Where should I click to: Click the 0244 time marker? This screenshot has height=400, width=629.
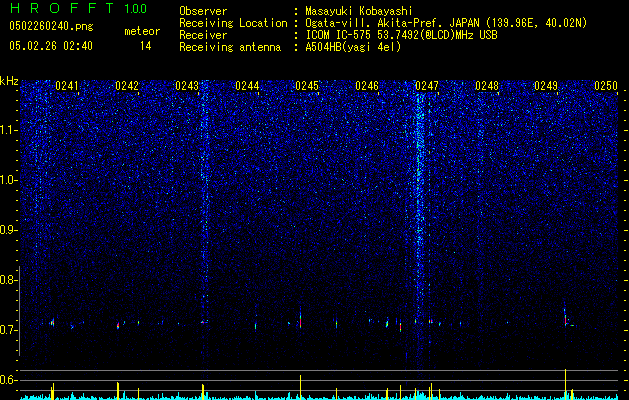pyautogui.click(x=247, y=86)
